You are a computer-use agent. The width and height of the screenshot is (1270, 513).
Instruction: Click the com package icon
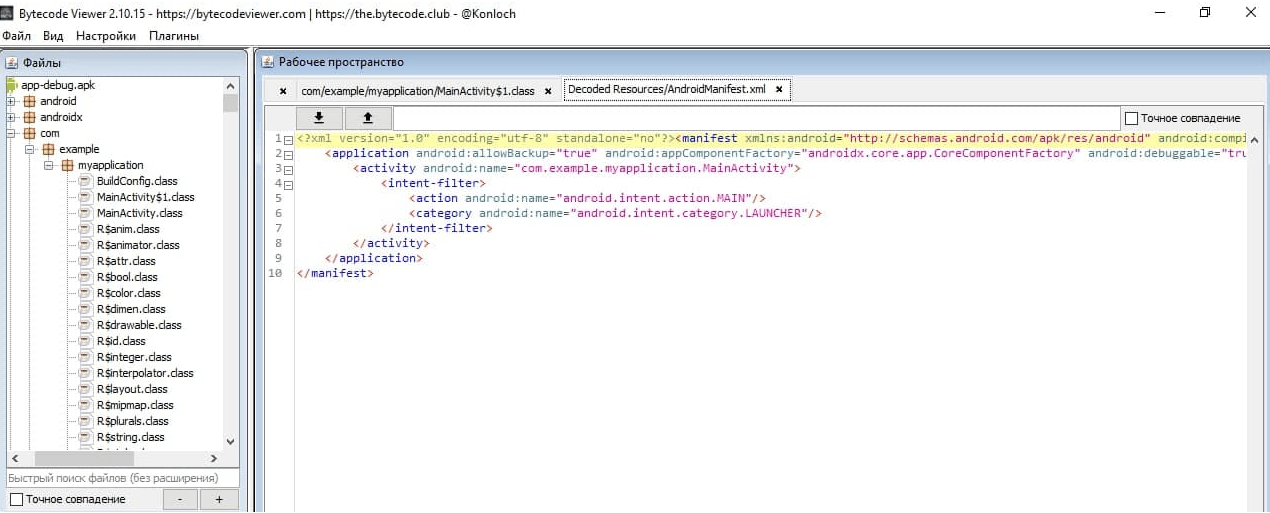coord(29,133)
